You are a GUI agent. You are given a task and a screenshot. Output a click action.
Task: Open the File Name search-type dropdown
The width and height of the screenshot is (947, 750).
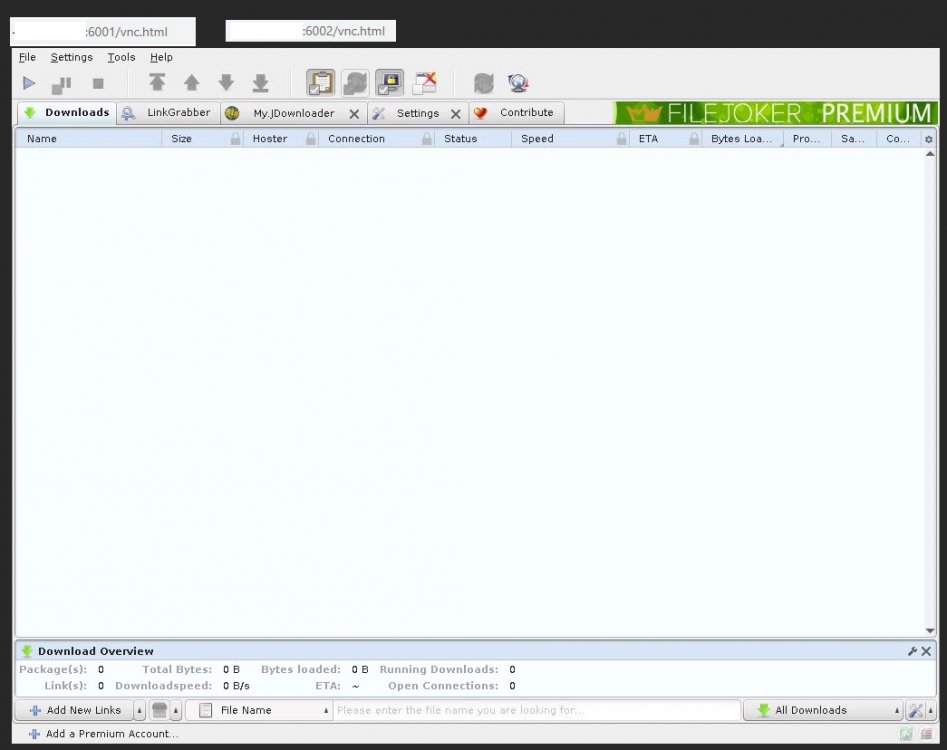[x=259, y=710]
